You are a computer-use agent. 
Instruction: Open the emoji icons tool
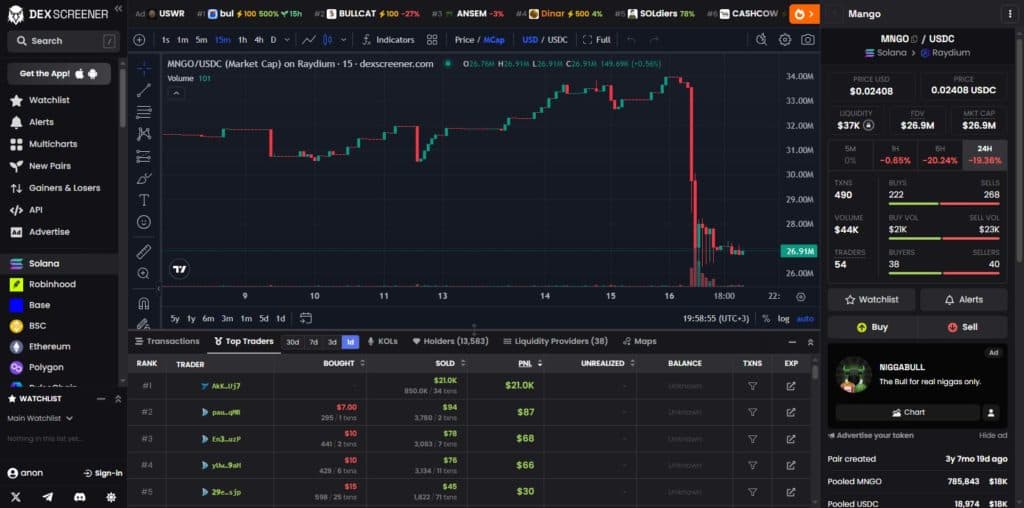click(x=144, y=222)
